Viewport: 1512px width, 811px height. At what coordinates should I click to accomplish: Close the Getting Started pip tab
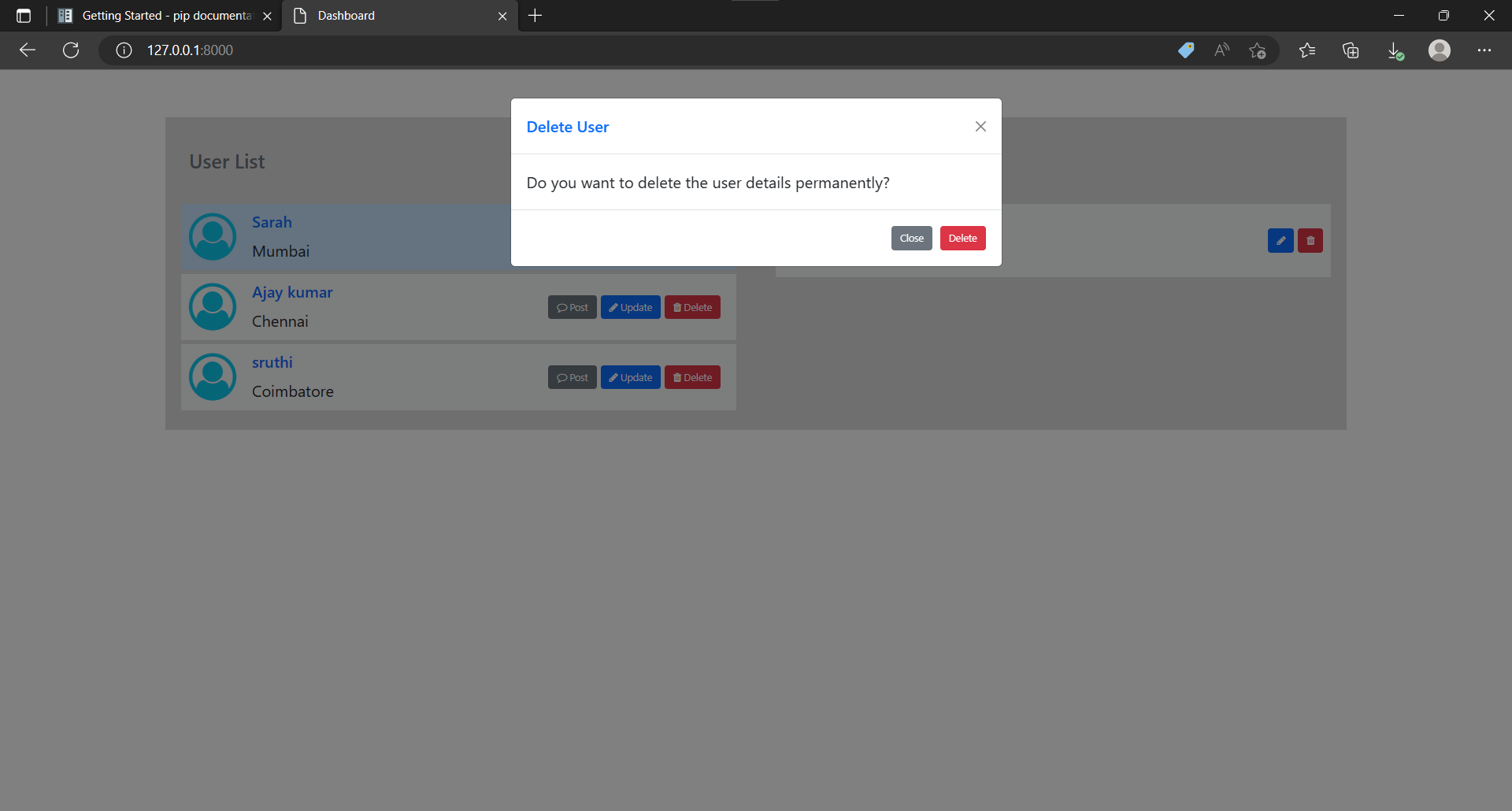[267, 16]
